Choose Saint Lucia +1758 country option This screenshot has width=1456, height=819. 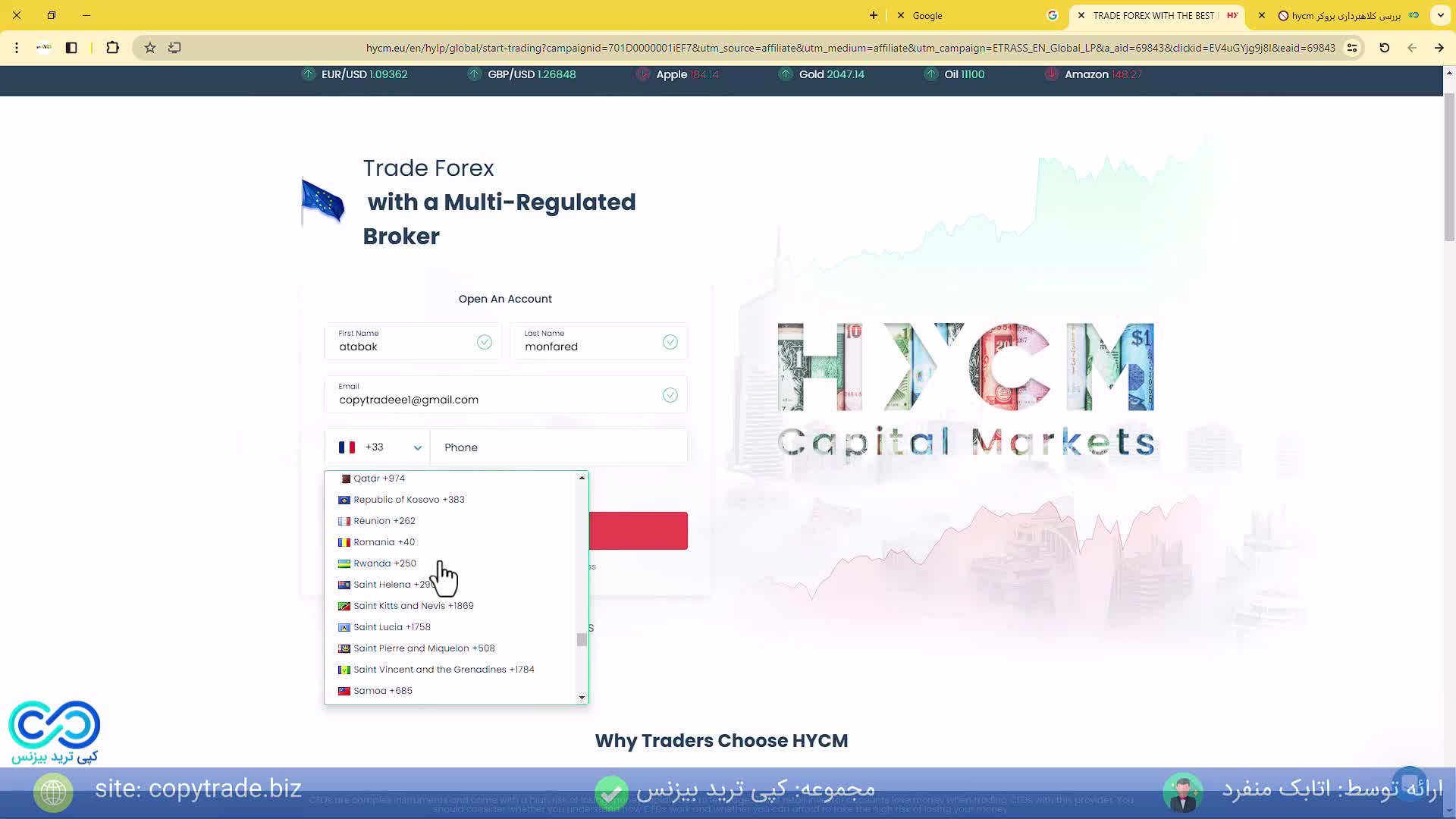[391, 627]
